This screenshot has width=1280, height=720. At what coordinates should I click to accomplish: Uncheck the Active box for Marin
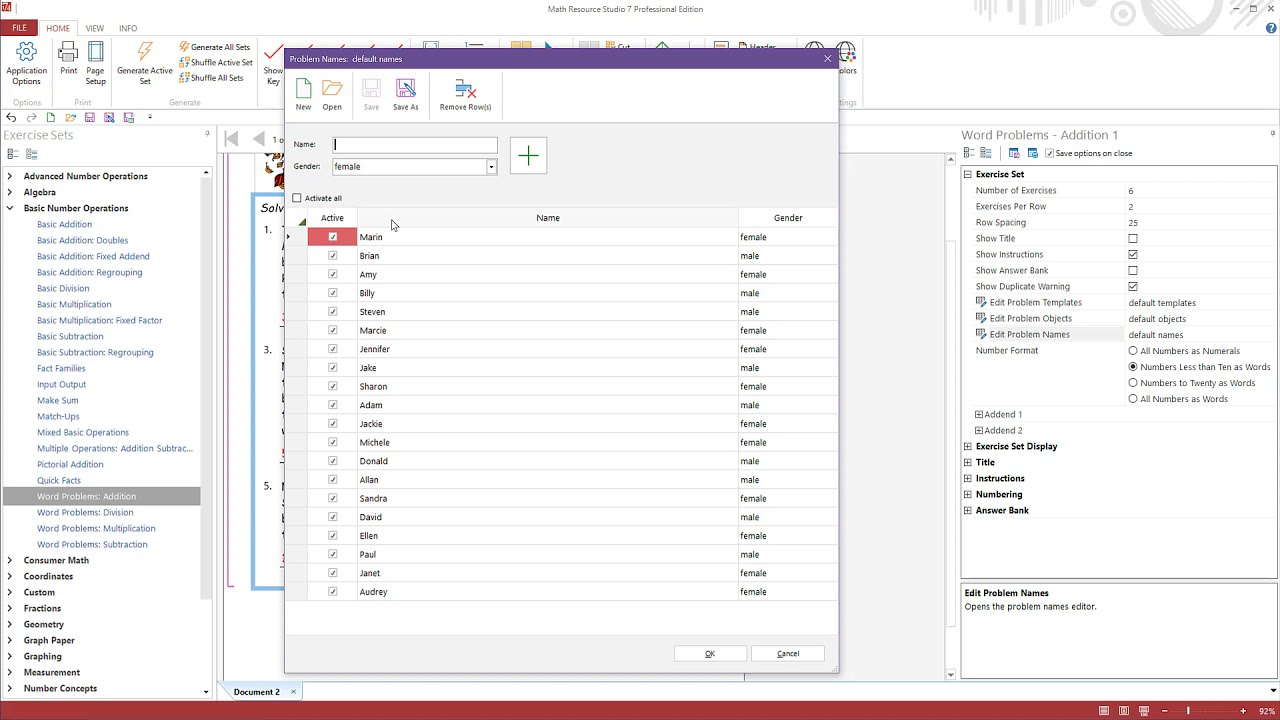pos(333,237)
